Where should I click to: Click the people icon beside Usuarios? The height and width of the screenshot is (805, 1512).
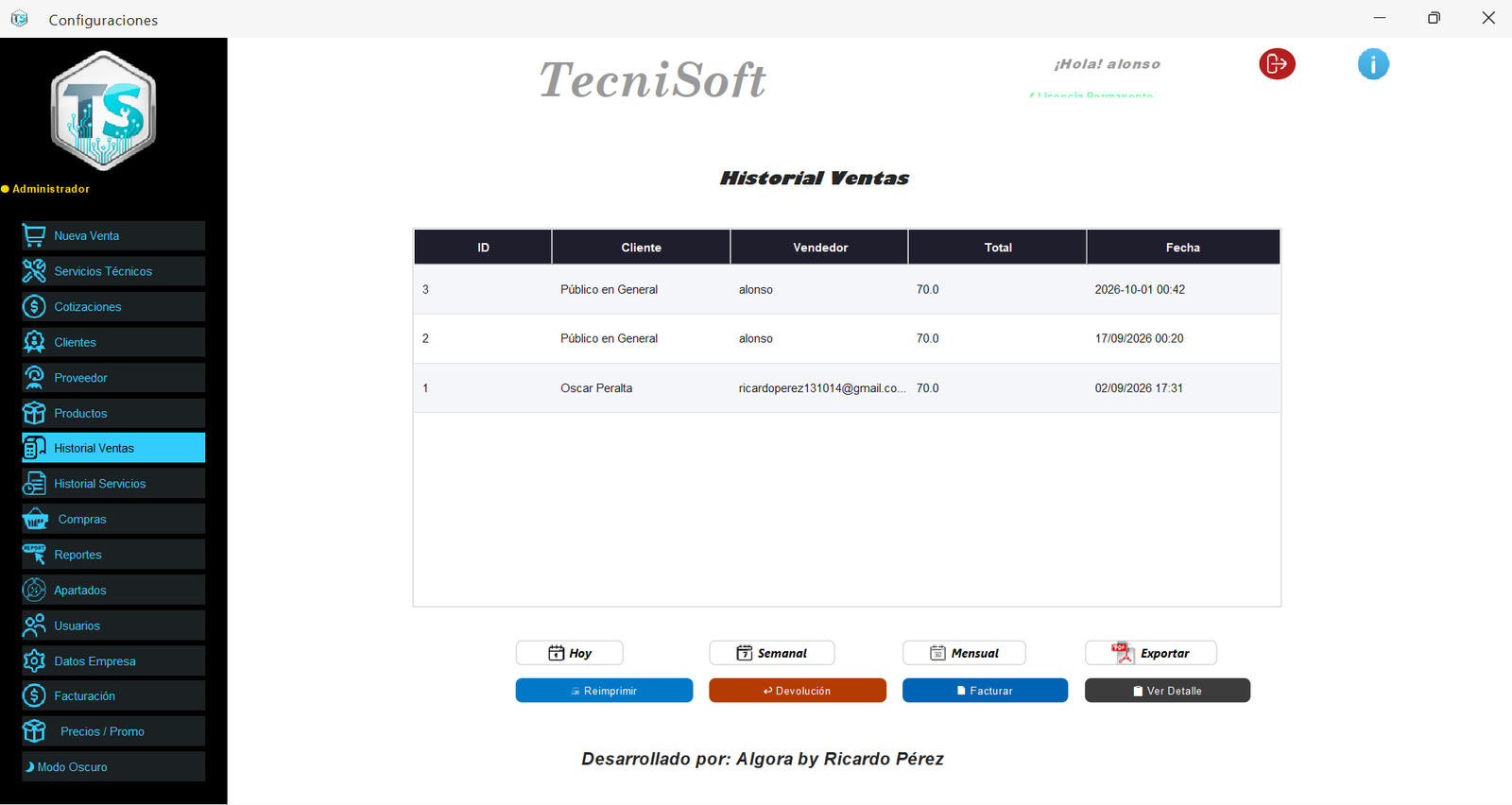pyautogui.click(x=34, y=625)
